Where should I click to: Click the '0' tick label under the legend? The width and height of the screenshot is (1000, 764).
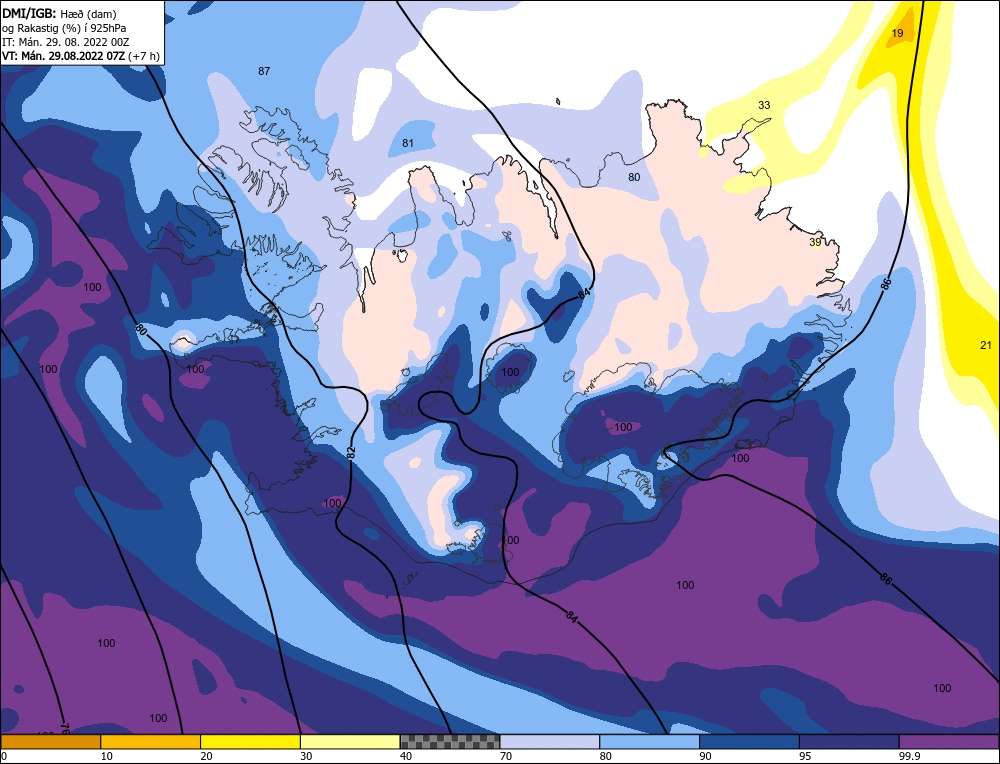pos(4,756)
